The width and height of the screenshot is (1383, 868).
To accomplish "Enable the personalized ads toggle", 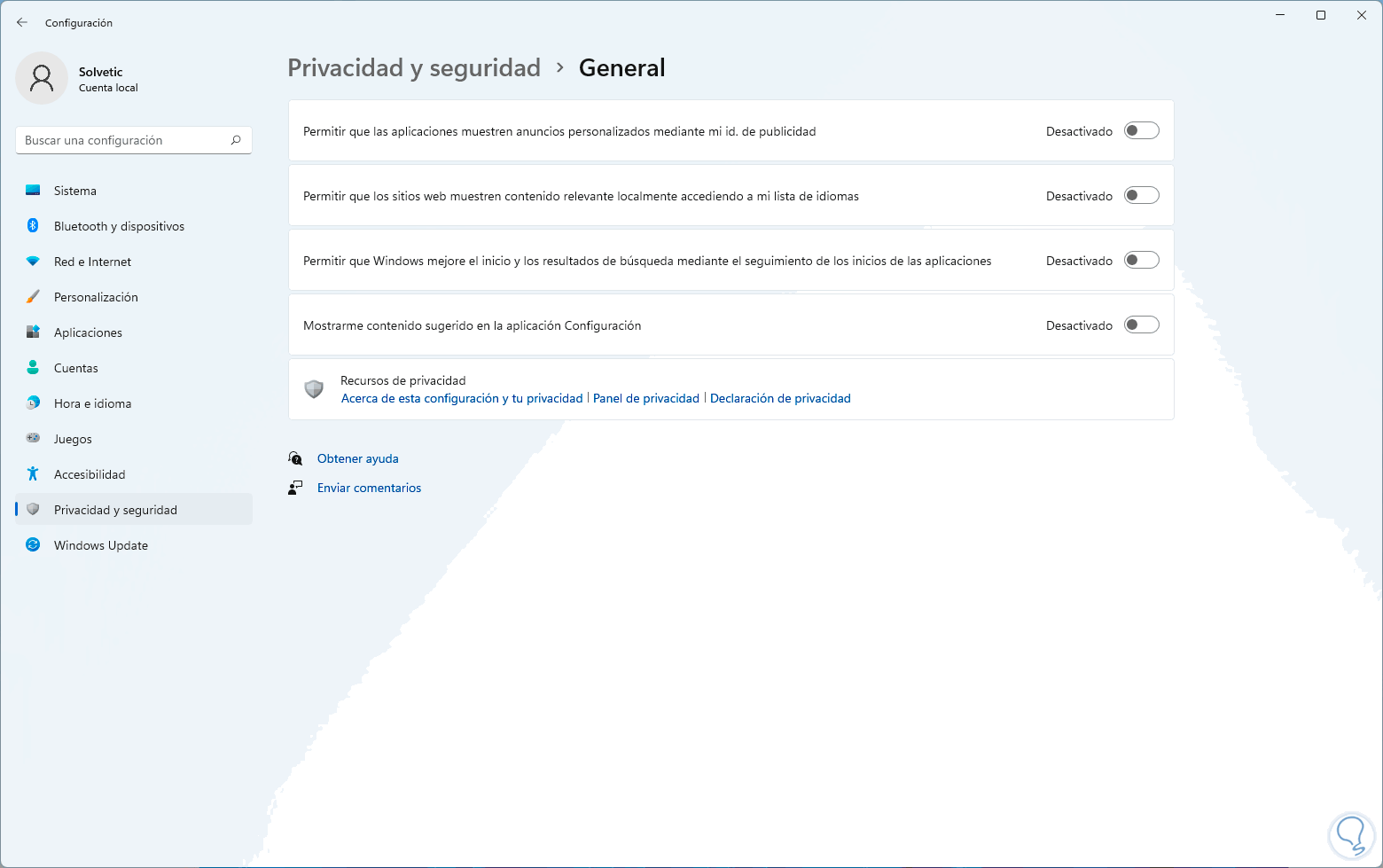I will (1141, 131).
